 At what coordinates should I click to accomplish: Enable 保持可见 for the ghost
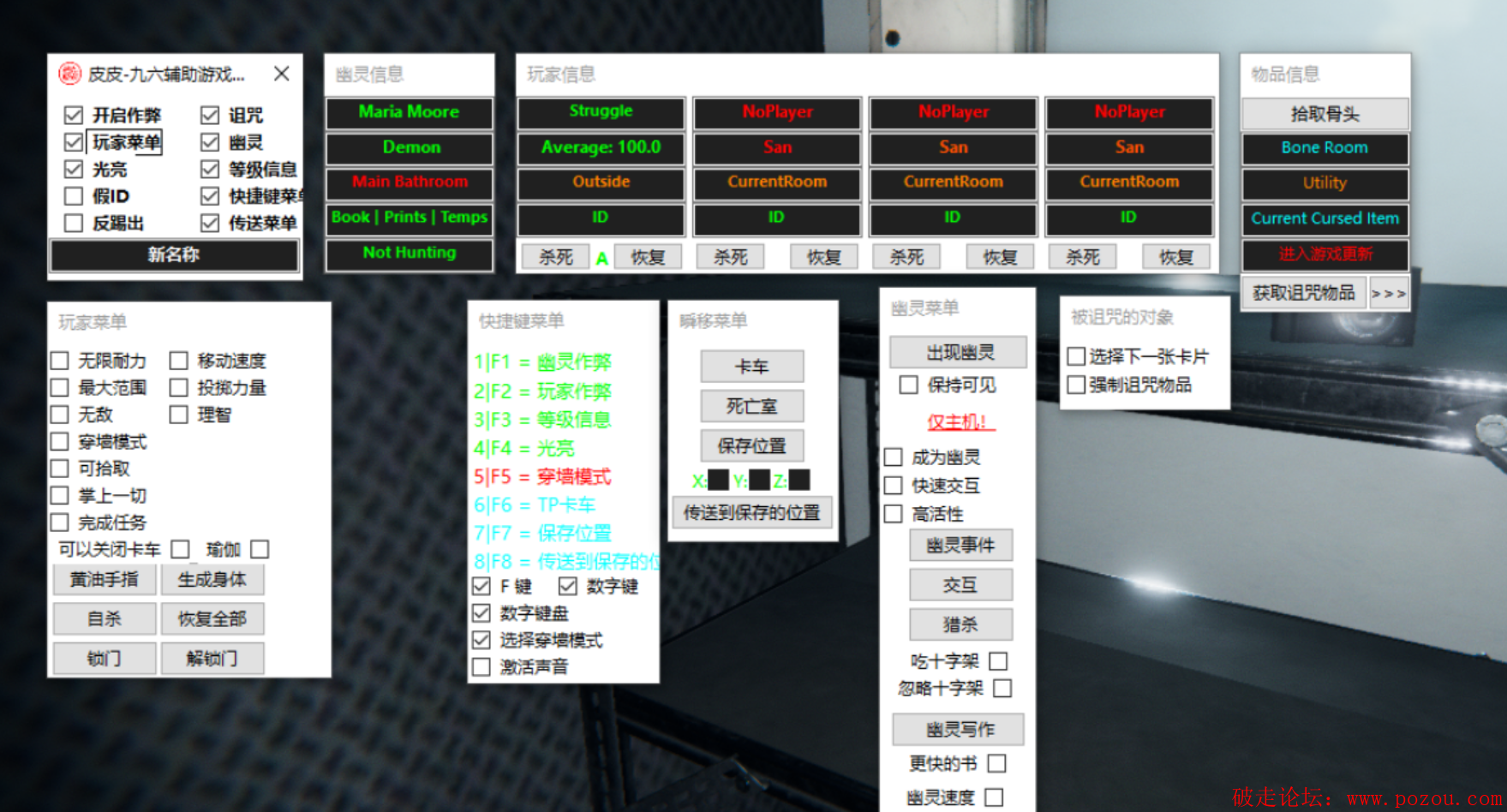[x=909, y=385]
